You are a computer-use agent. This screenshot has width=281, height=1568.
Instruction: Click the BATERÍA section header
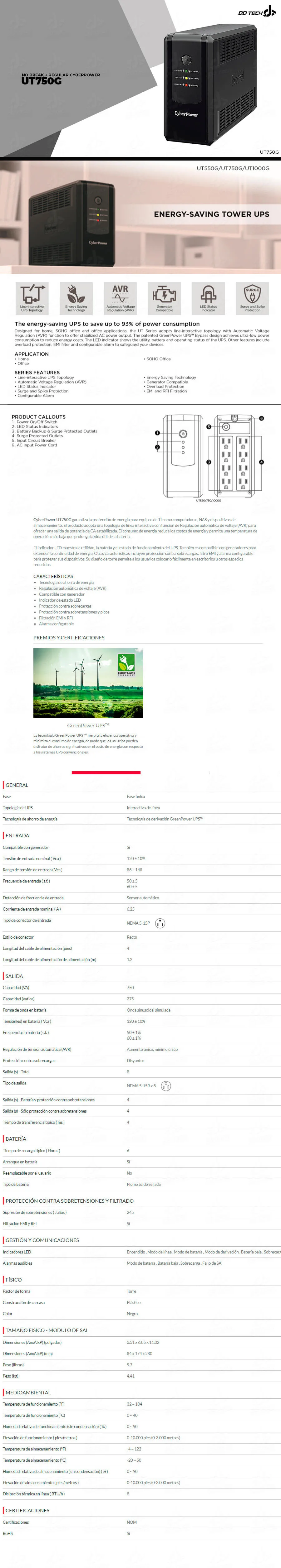click(16, 1139)
